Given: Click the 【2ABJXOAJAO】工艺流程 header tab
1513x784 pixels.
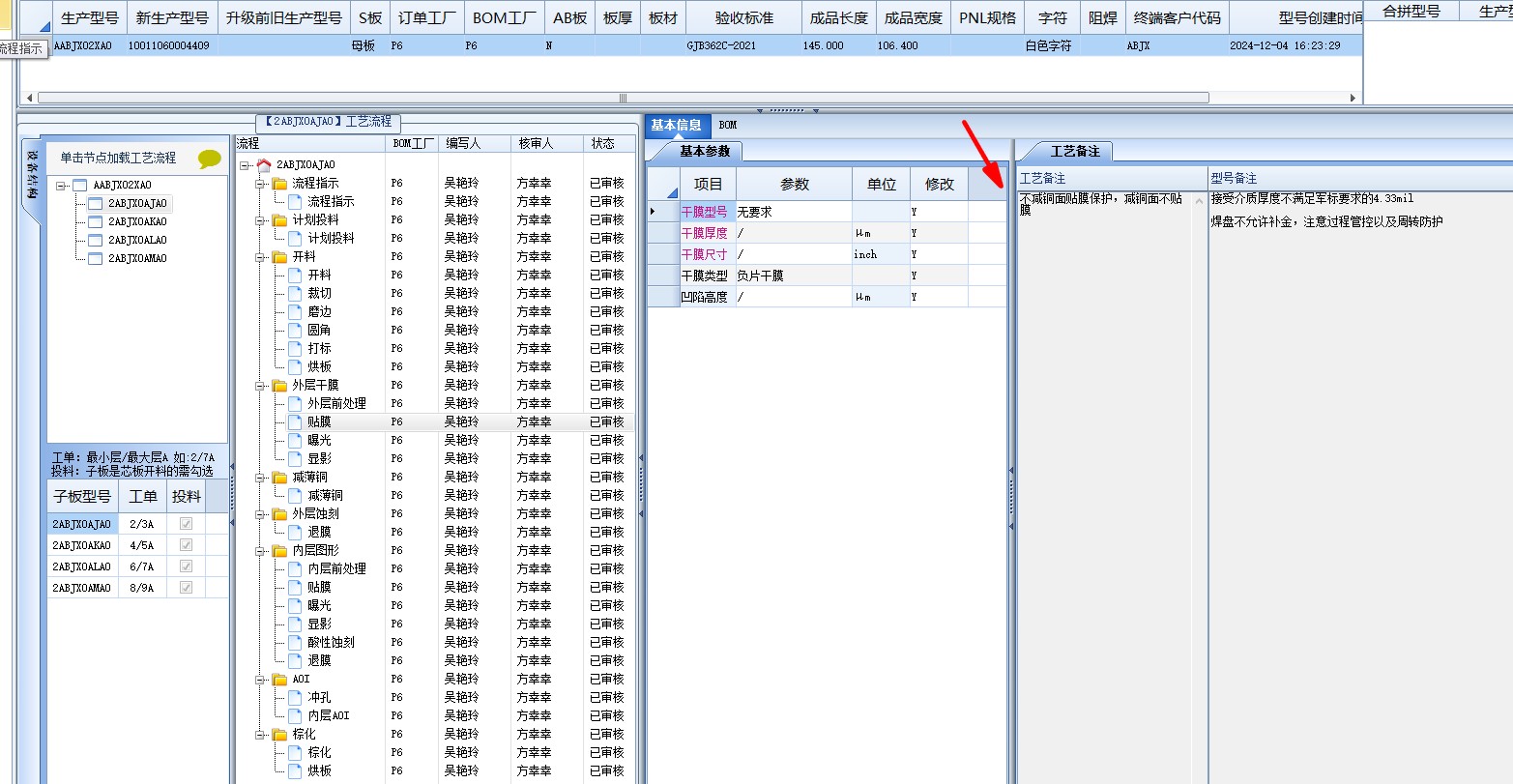Looking at the screenshot, I should tap(329, 122).
